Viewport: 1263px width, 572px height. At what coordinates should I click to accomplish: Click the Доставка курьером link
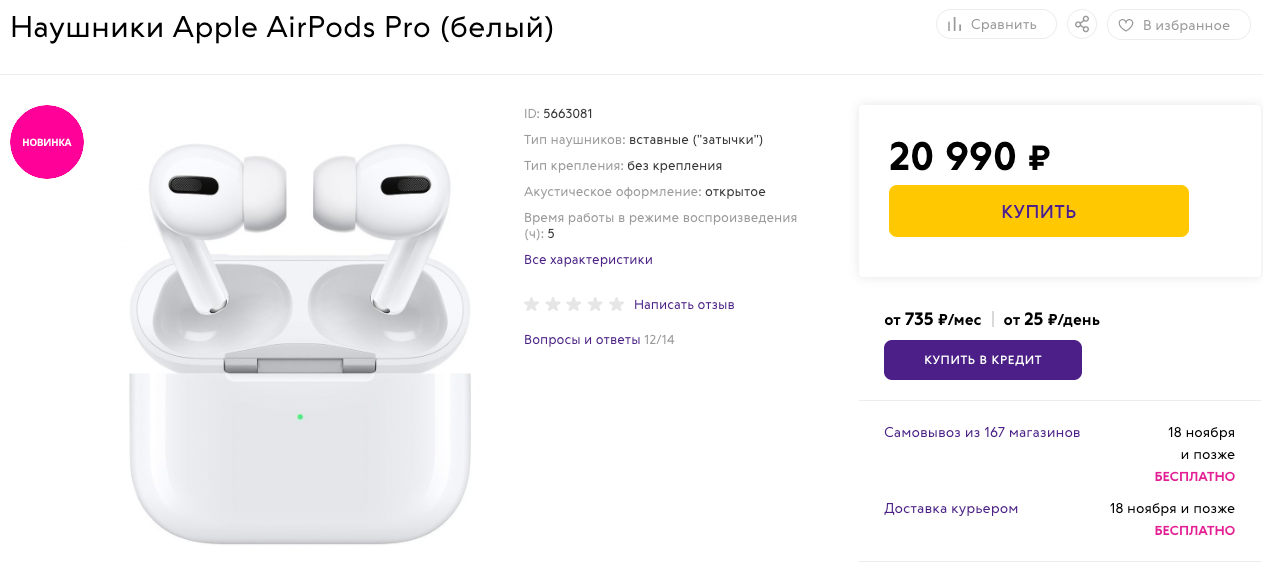[x=951, y=509]
